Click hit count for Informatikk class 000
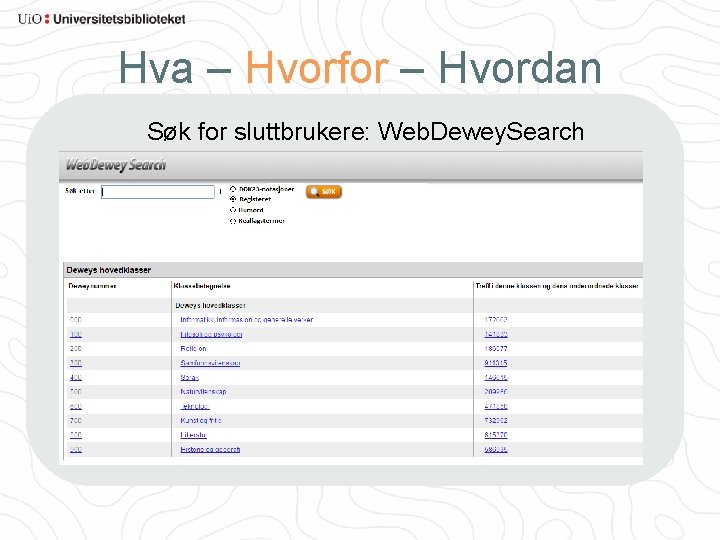 click(496, 320)
